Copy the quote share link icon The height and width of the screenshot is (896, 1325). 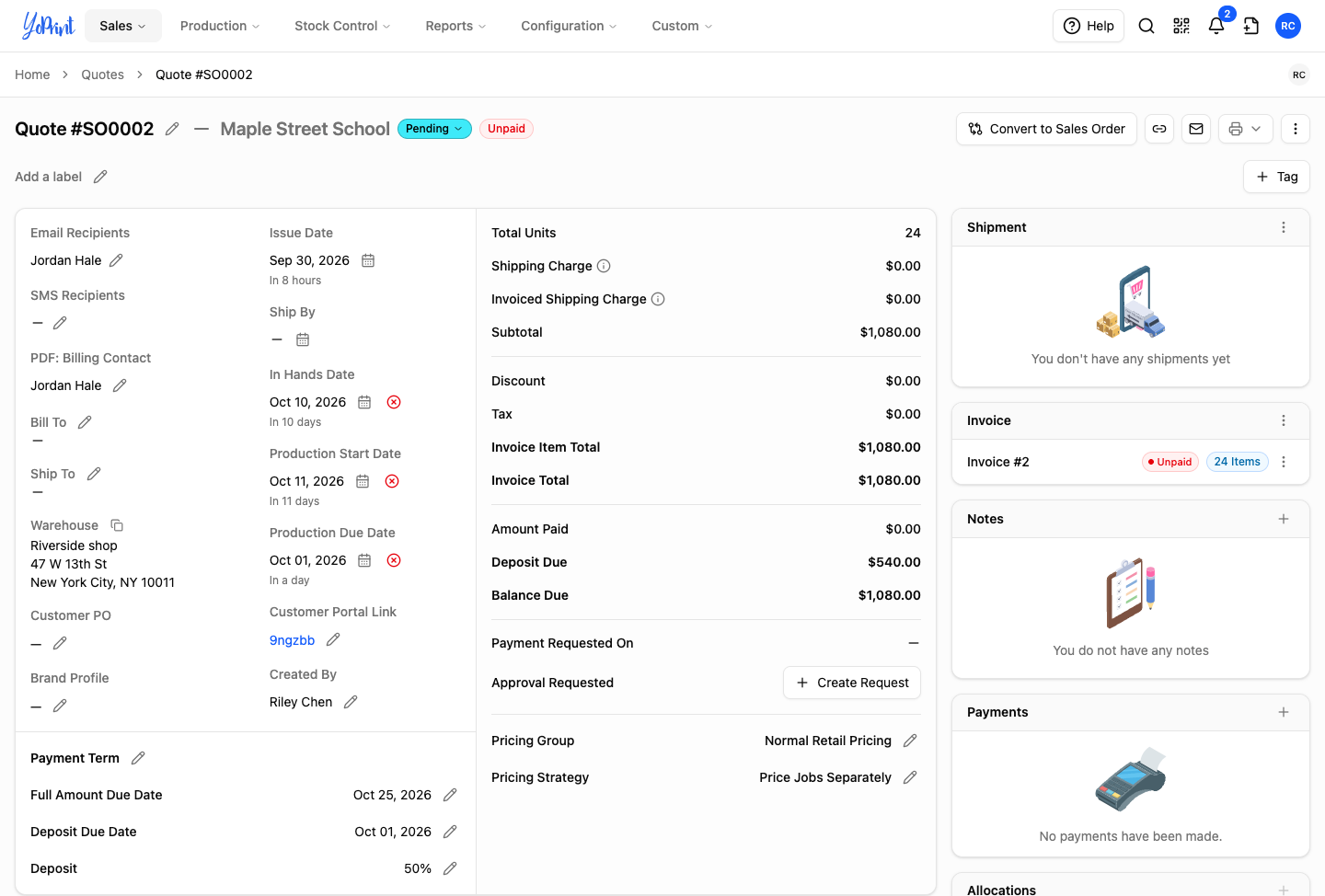click(x=1159, y=129)
